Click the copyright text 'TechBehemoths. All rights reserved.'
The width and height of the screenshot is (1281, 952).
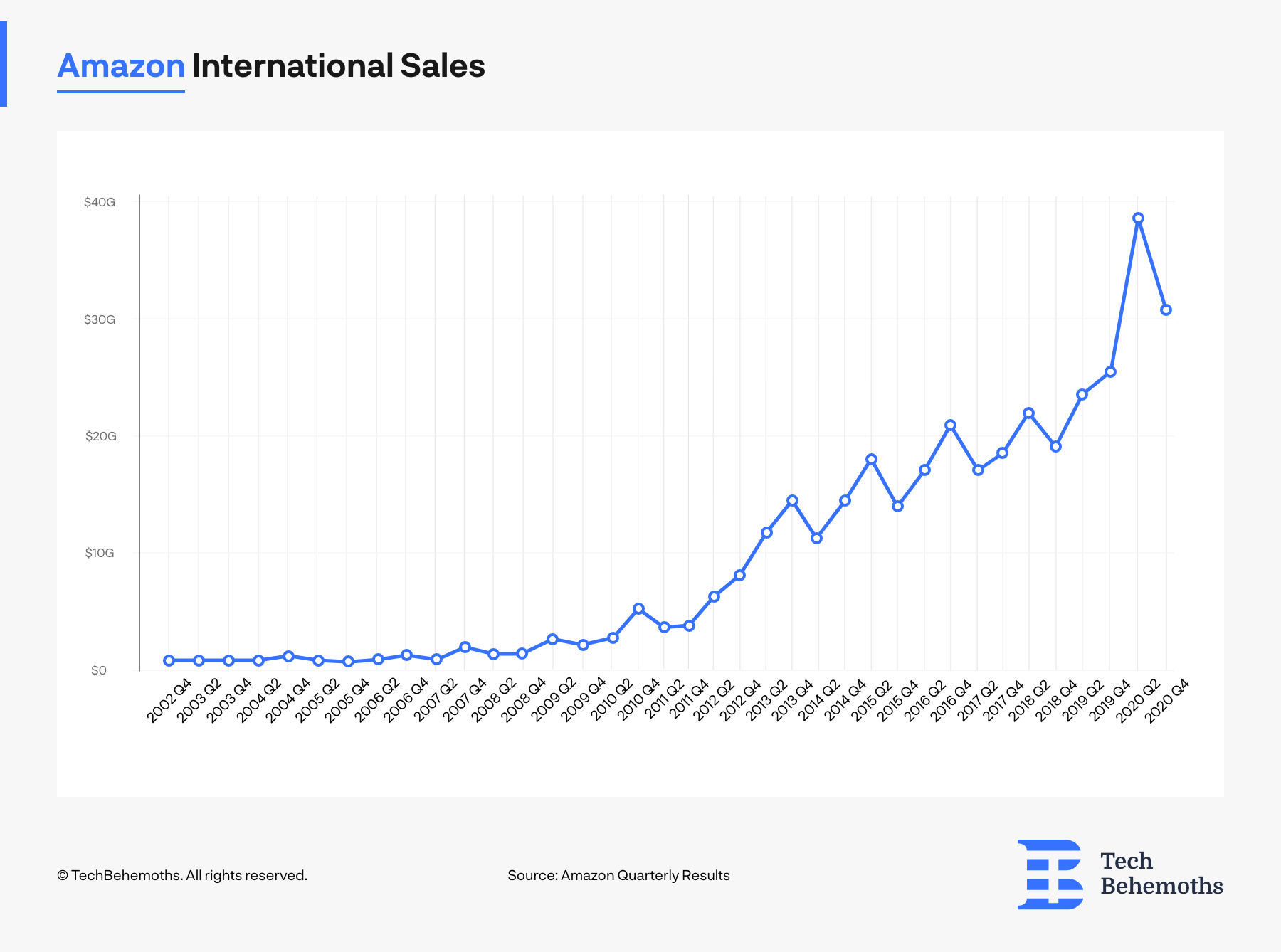[x=182, y=875]
